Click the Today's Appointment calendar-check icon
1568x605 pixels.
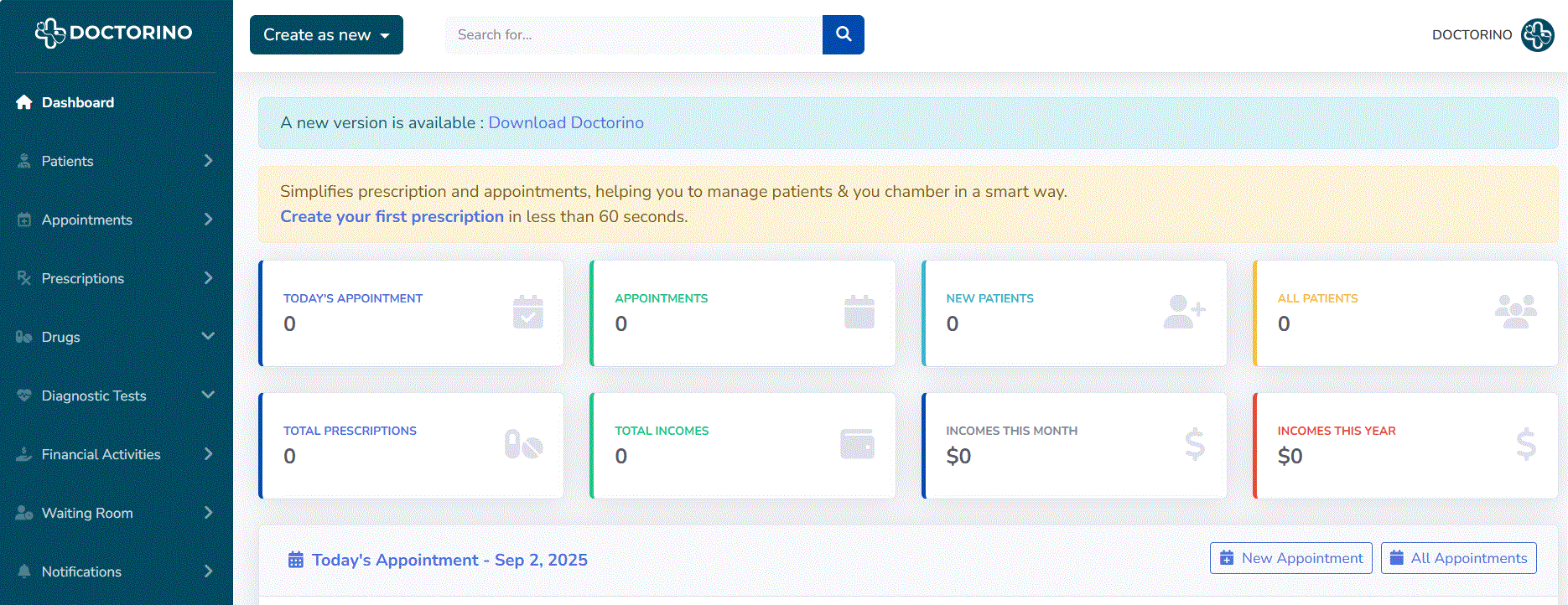pos(527,313)
